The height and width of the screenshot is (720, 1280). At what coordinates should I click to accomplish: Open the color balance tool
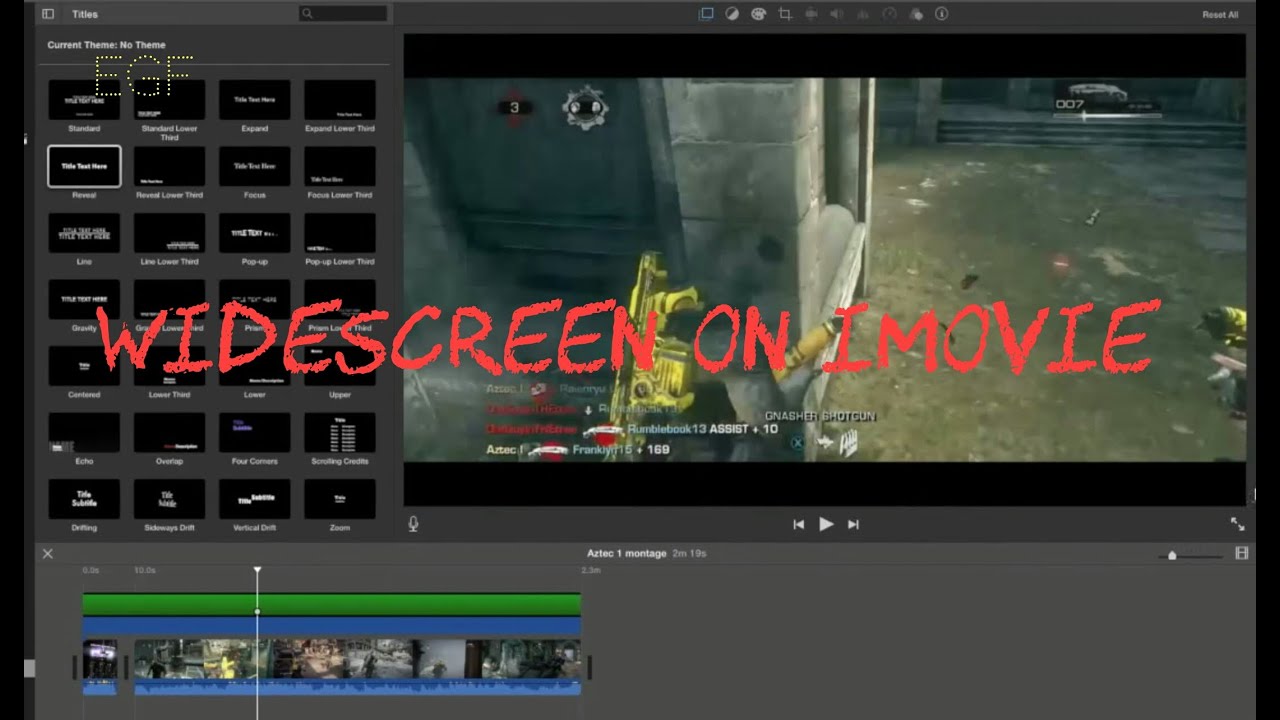pos(732,14)
